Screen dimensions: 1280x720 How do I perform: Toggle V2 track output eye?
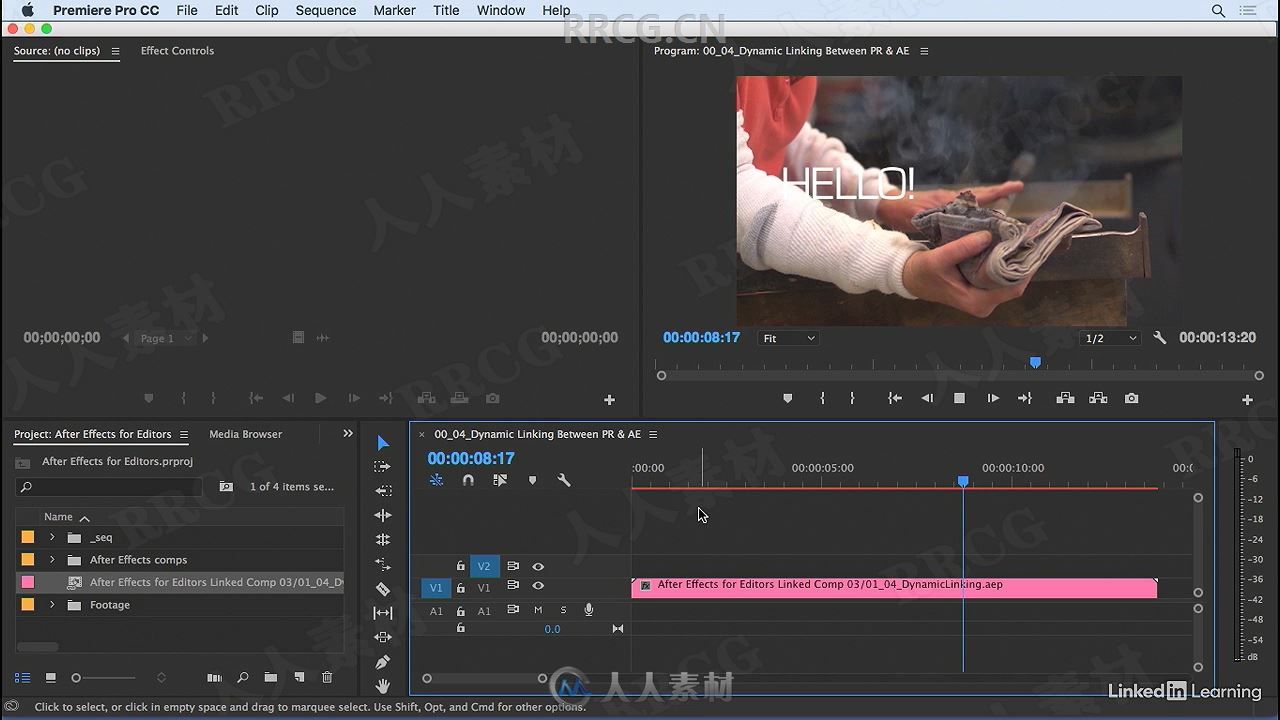tap(538, 567)
